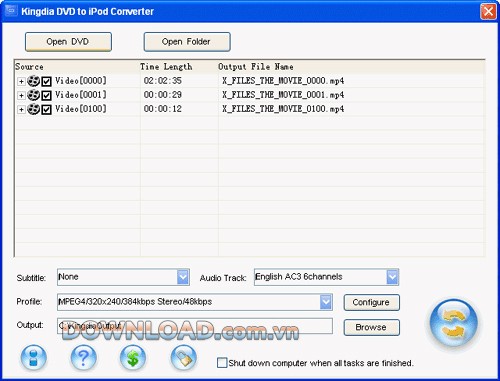Click the time length 00:00:12

163,109
